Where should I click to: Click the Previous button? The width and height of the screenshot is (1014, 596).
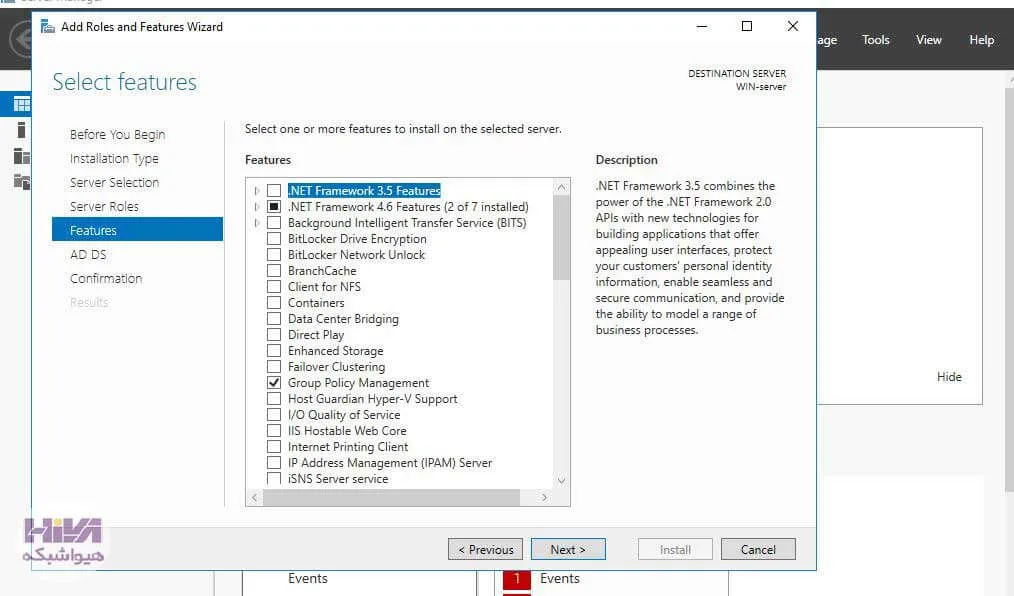click(485, 549)
